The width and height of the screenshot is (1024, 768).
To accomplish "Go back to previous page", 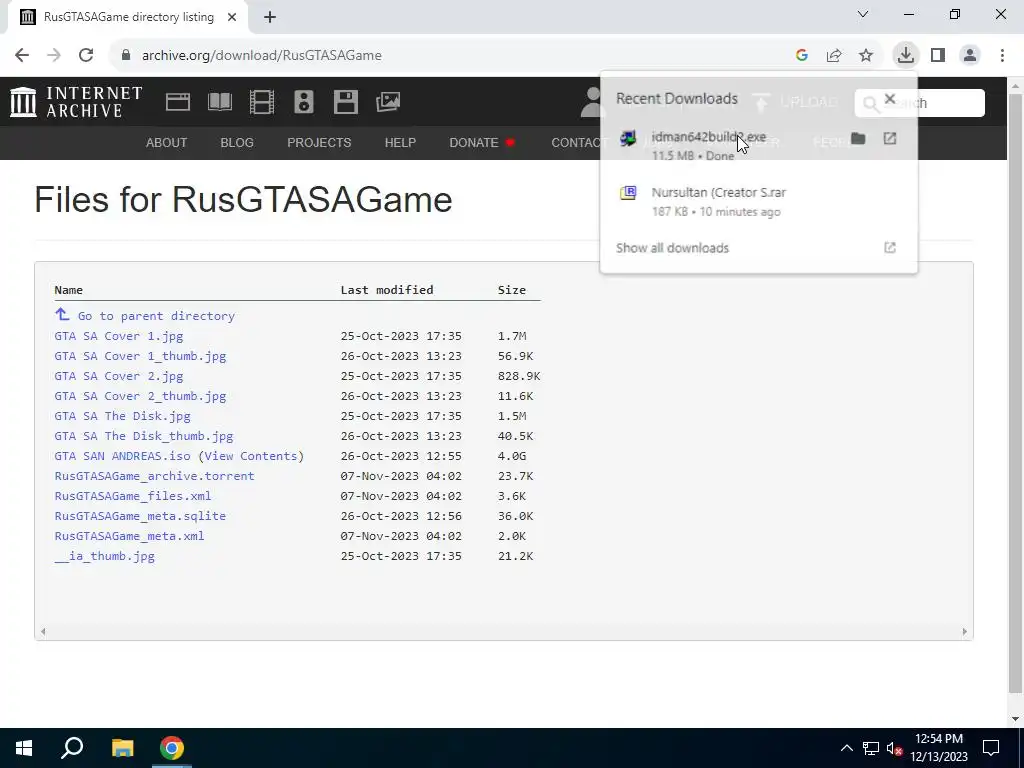I will pyautogui.click(x=22, y=55).
